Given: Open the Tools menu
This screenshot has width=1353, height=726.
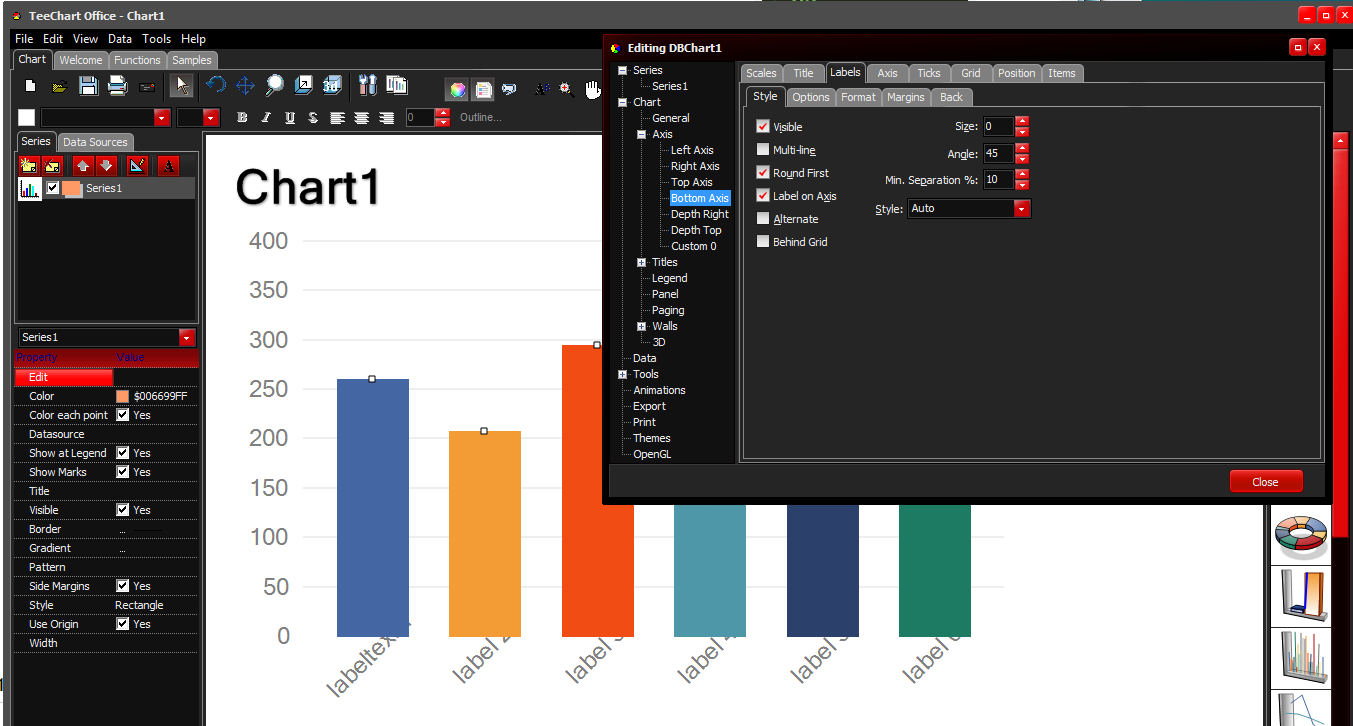Looking at the screenshot, I should coord(156,39).
